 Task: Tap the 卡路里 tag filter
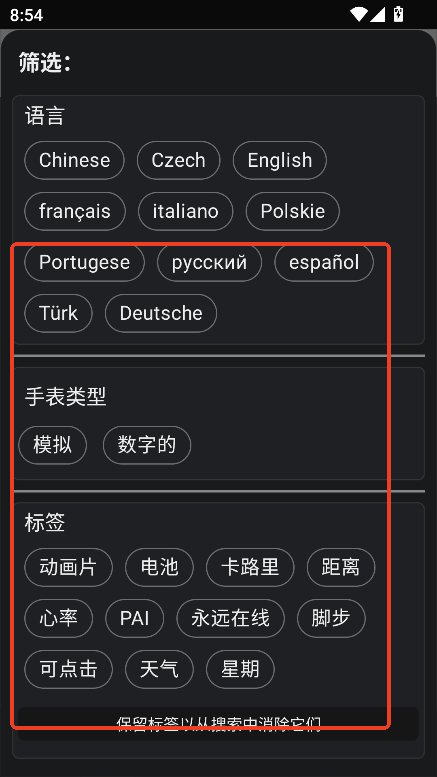click(x=250, y=567)
